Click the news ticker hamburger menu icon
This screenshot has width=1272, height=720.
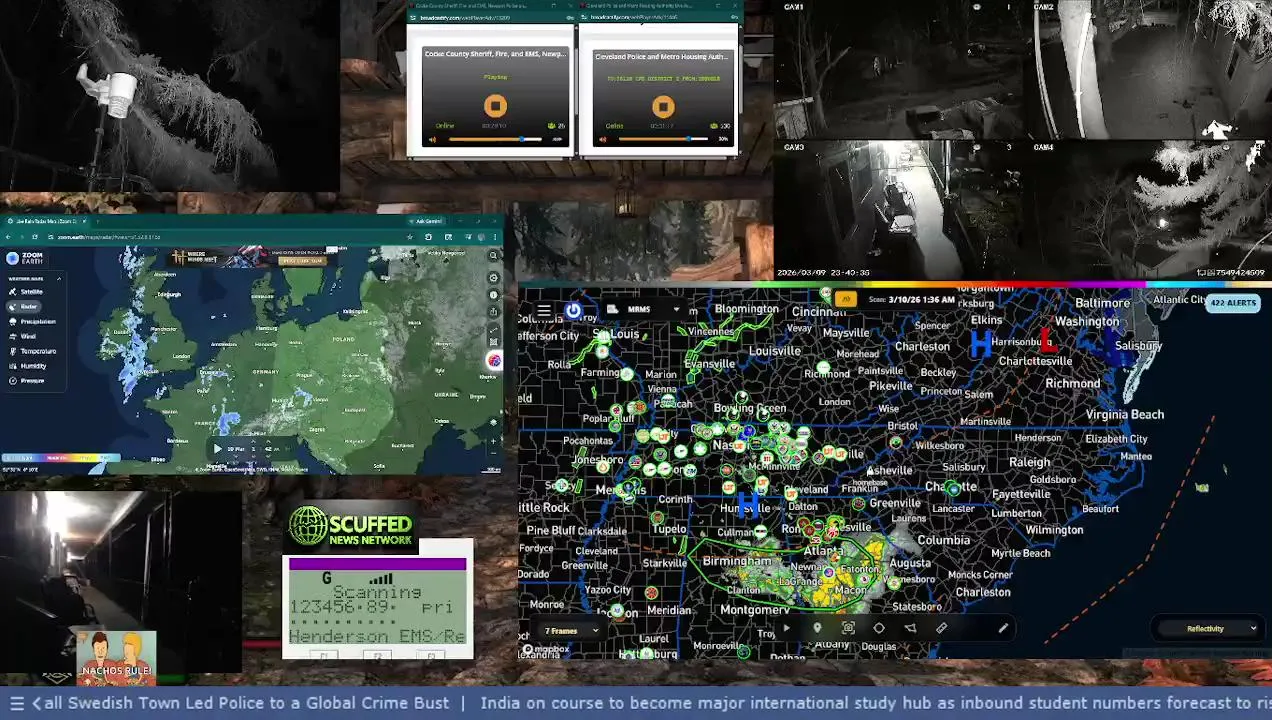16,703
